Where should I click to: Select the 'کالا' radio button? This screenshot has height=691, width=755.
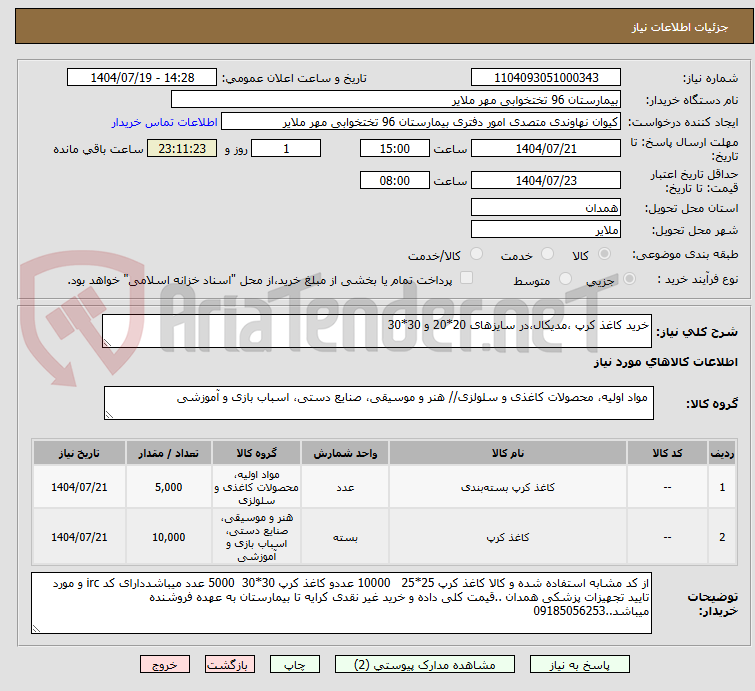[x=604, y=254]
